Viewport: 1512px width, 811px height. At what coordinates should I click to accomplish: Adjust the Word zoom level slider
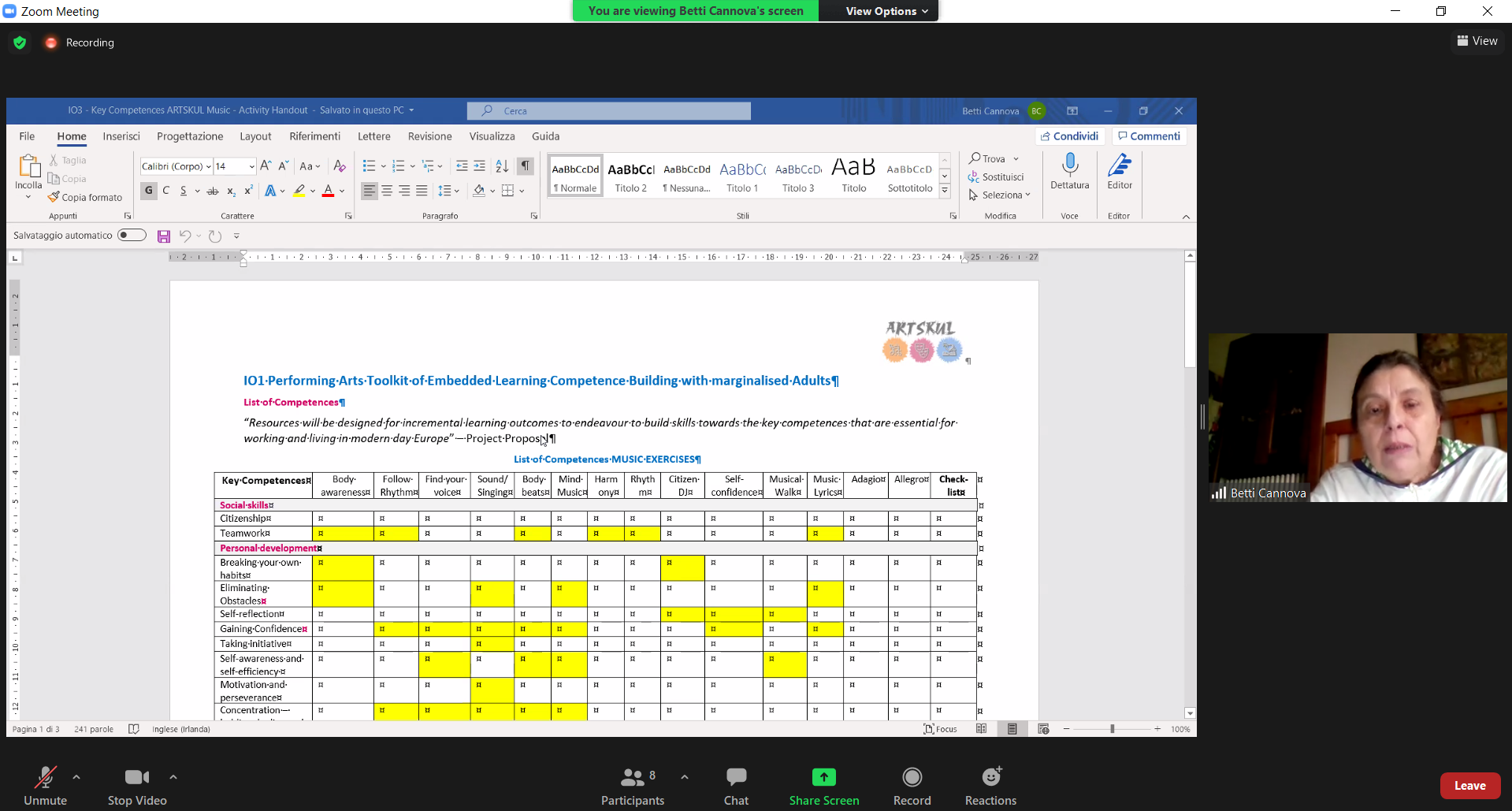(1112, 729)
